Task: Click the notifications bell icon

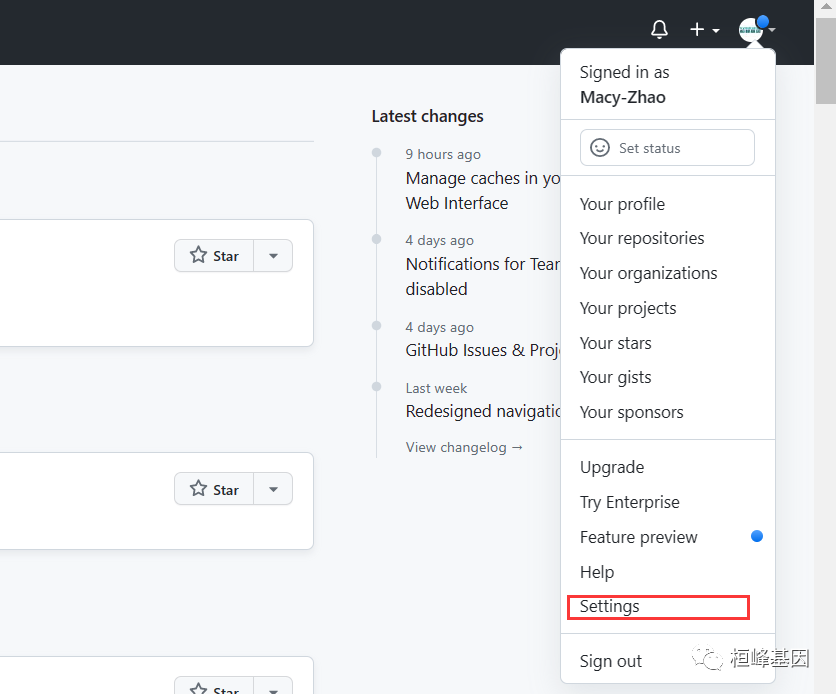Action: [x=659, y=30]
